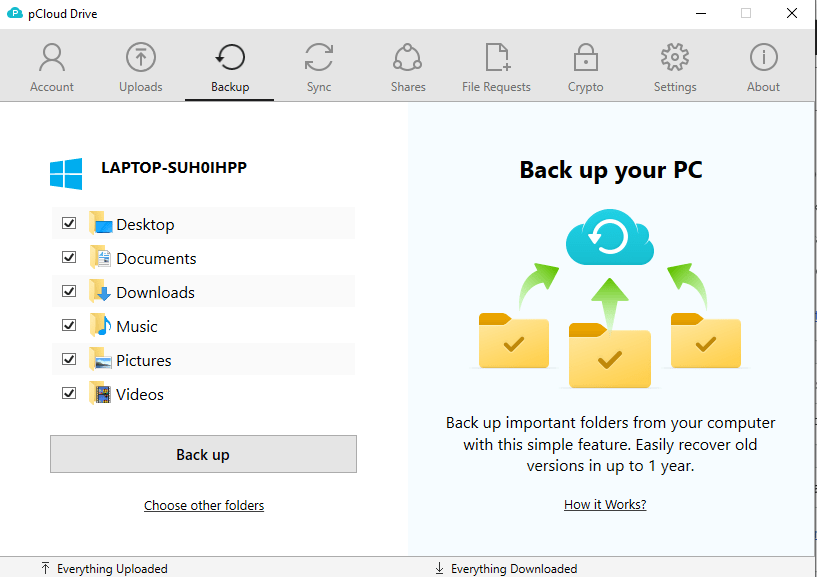The image size is (817, 577).
Task: Click the Documents folder label
Action: click(x=156, y=259)
